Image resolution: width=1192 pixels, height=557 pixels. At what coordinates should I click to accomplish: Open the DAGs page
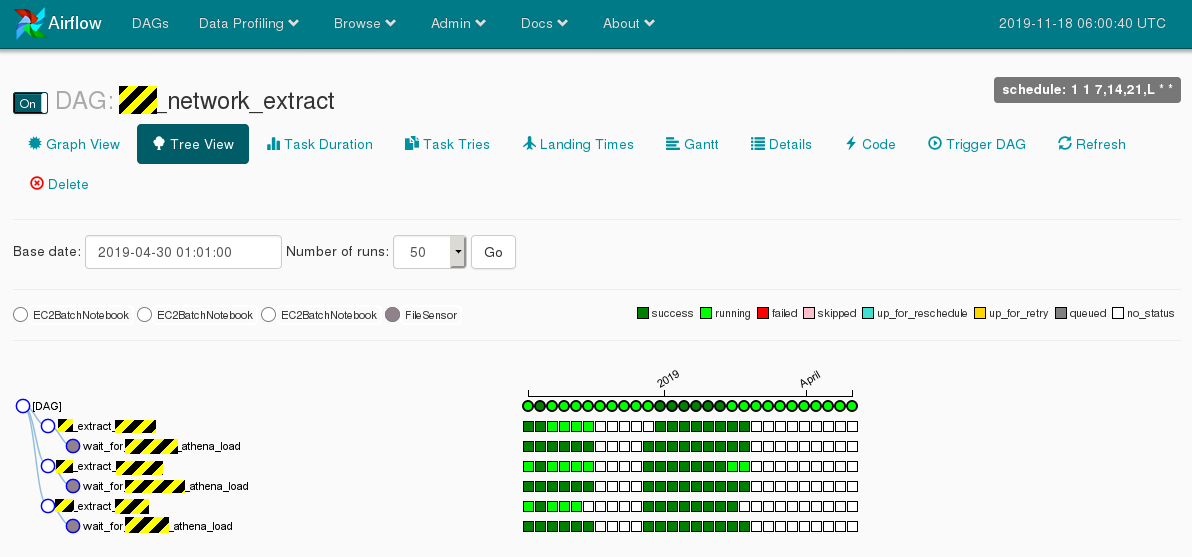point(151,24)
